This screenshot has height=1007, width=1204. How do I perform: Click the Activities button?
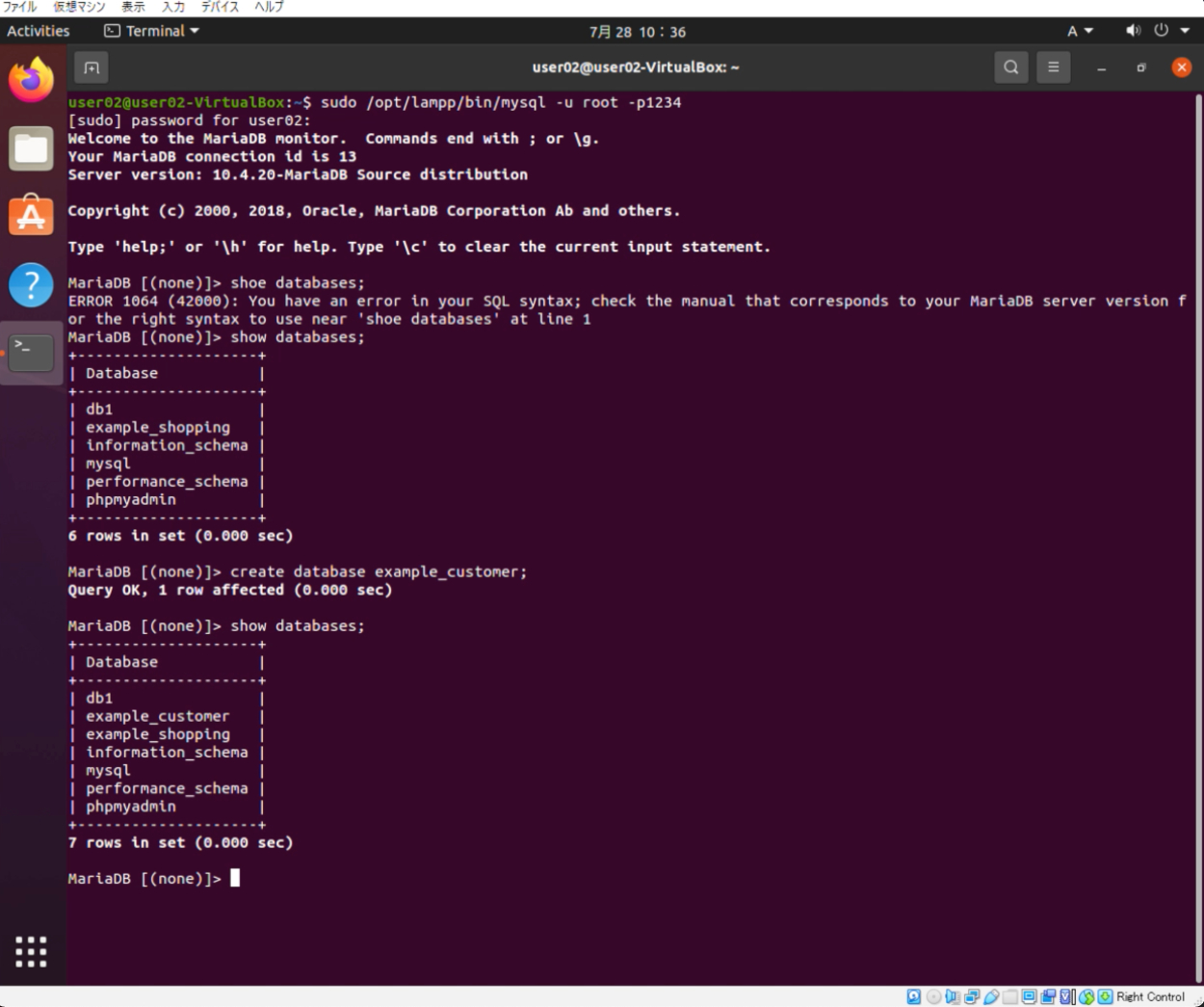pos(39,31)
